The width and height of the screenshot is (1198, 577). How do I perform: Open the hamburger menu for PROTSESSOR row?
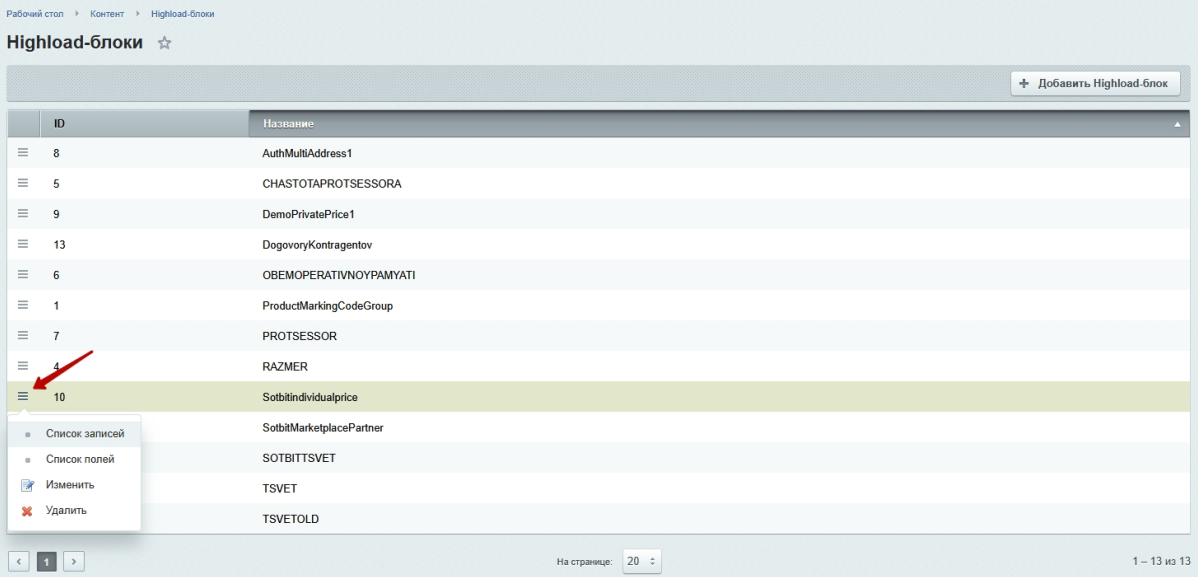pyautogui.click(x=23, y=336)
